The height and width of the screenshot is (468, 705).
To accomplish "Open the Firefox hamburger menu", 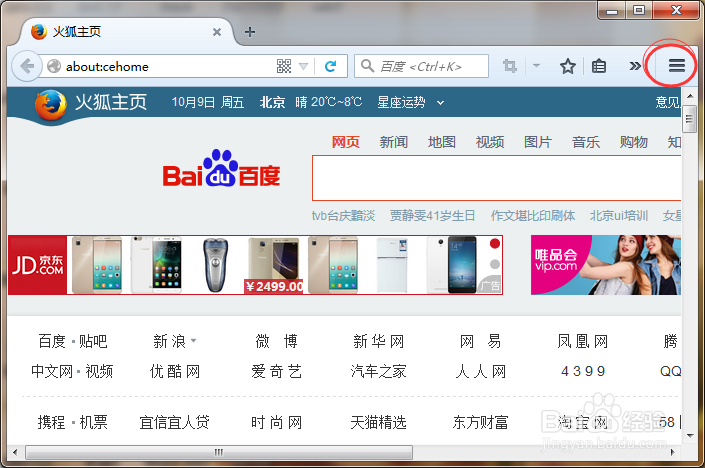I will [x=676, y=66].
